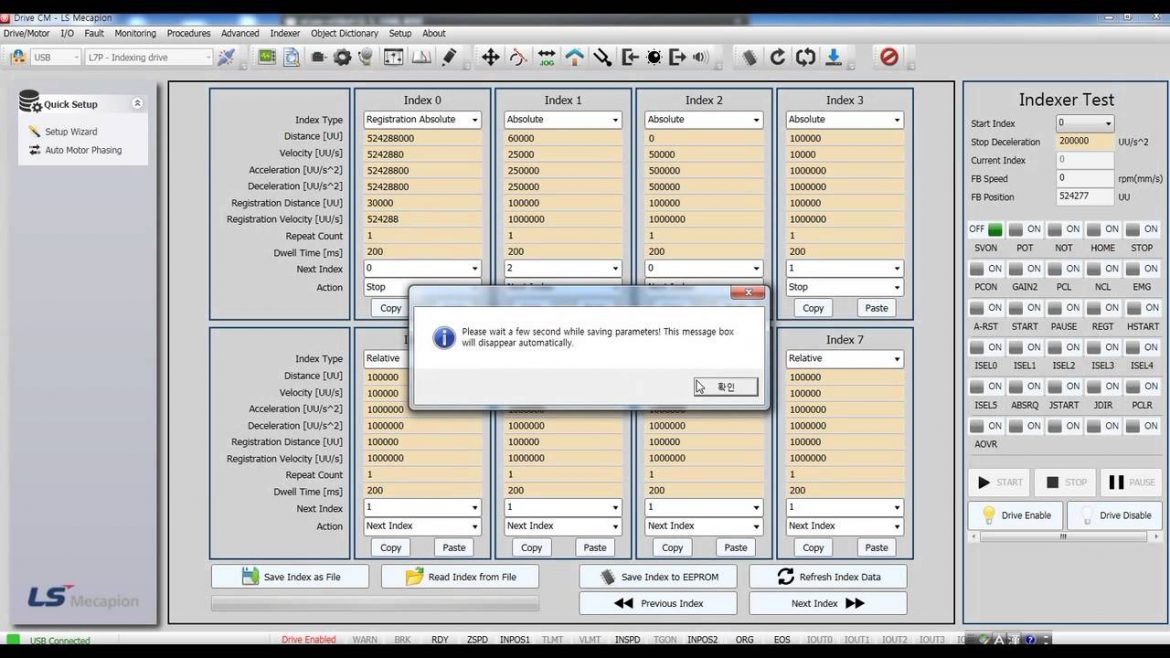The width and height of the screenshot is (1170, 658).
Task: Click the speaker toolbar icon
Action: [700, 57]
